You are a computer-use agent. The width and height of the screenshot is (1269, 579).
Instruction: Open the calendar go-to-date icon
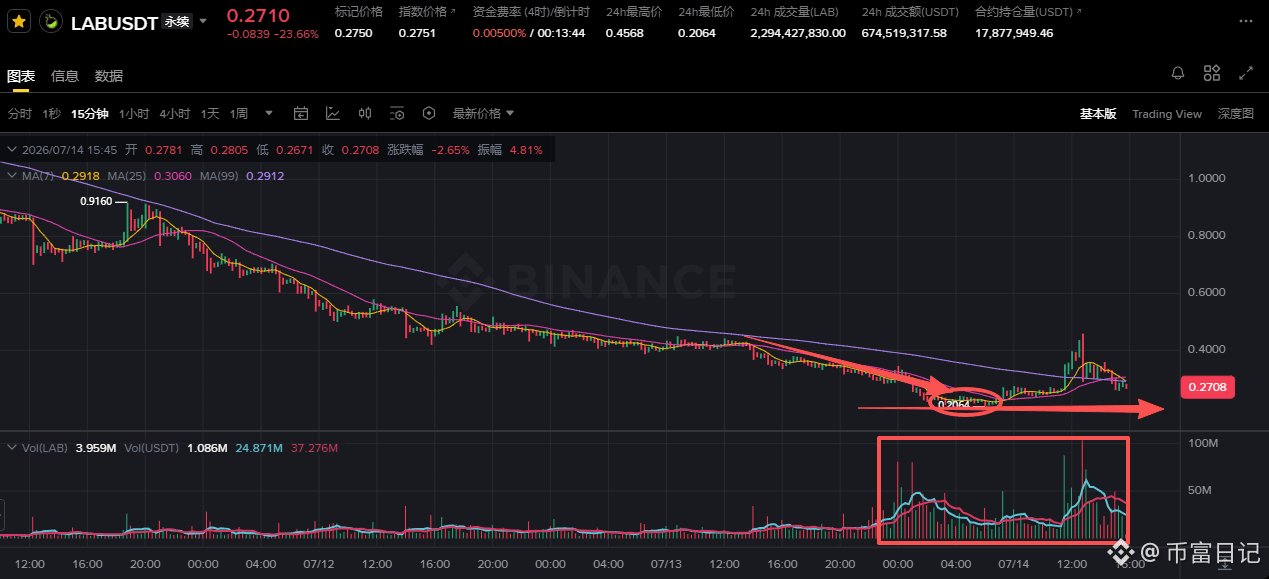coord(300,114)
